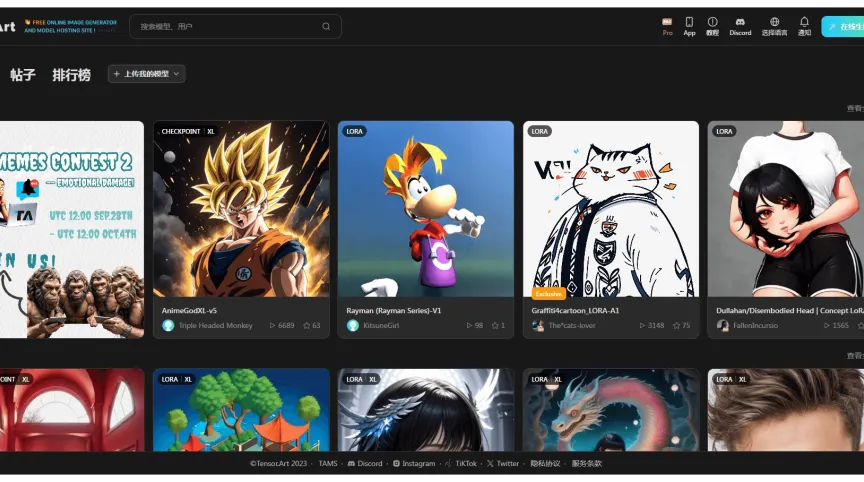The width and height of the screenshot is (864, 482).
Task: Click the Exclusive badge on Graffiti4cartoon
Action: click(x=548, y=294)
